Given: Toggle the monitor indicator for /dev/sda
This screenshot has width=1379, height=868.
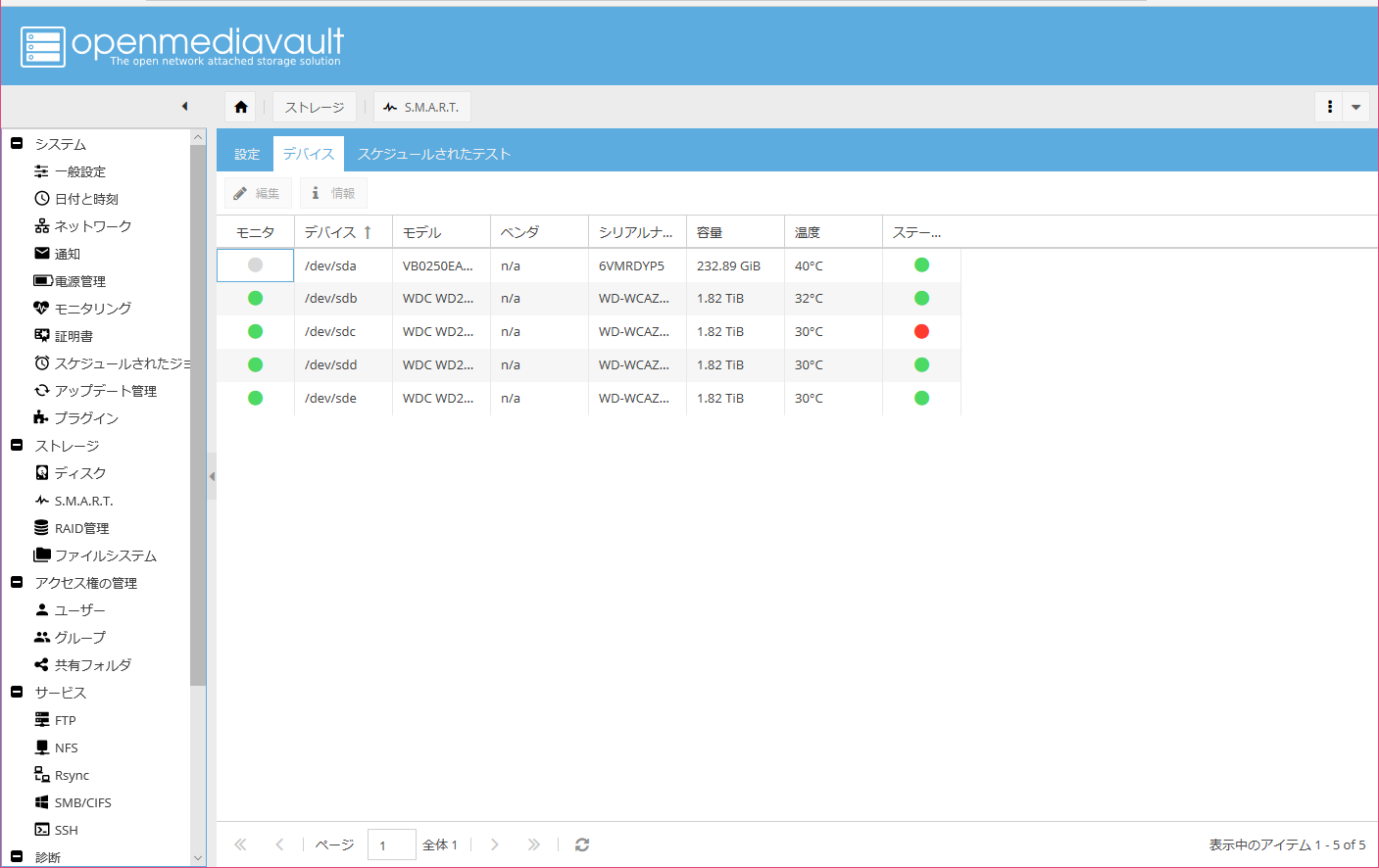Looking at the screenshot, I should point(255,265).
